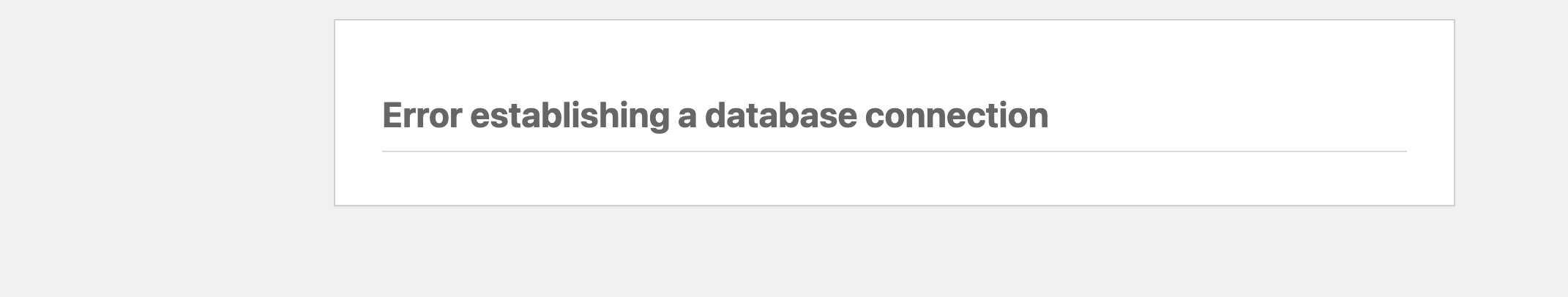This screenshot has height=297, width=1568.
Task: Click the bottom border of the white error box
Action: coord(895,205)
